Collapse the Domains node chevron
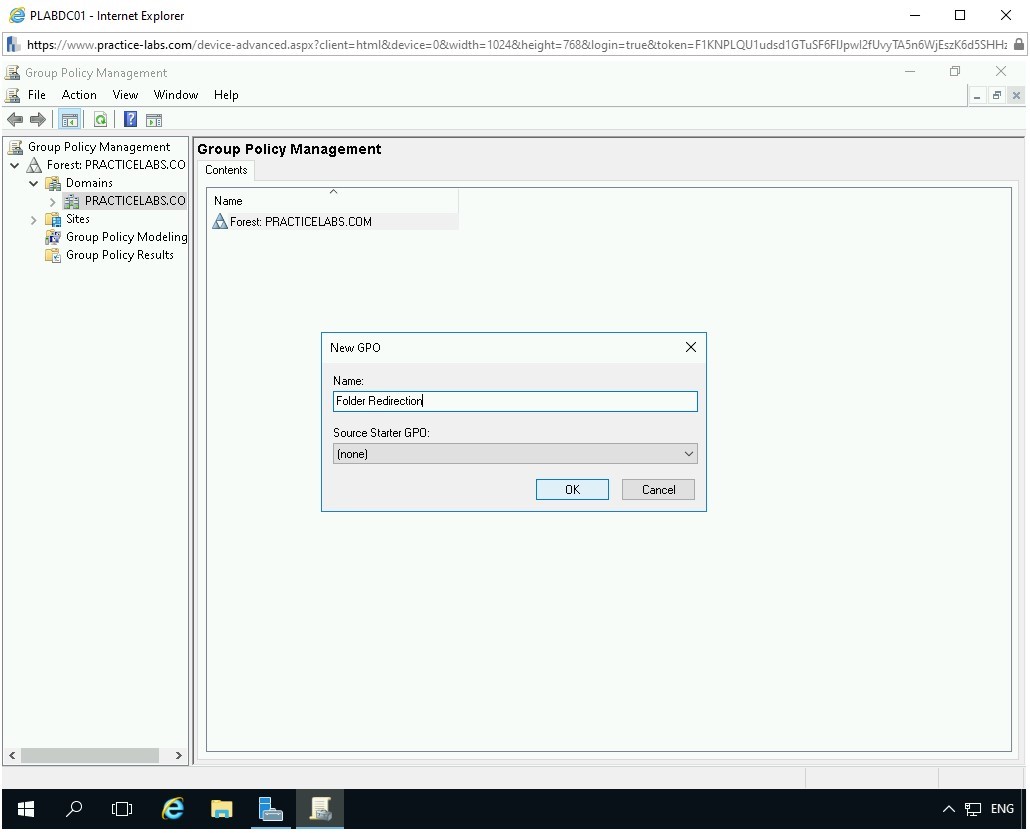This screenshot has width=1030, height=833. [34, 183]
